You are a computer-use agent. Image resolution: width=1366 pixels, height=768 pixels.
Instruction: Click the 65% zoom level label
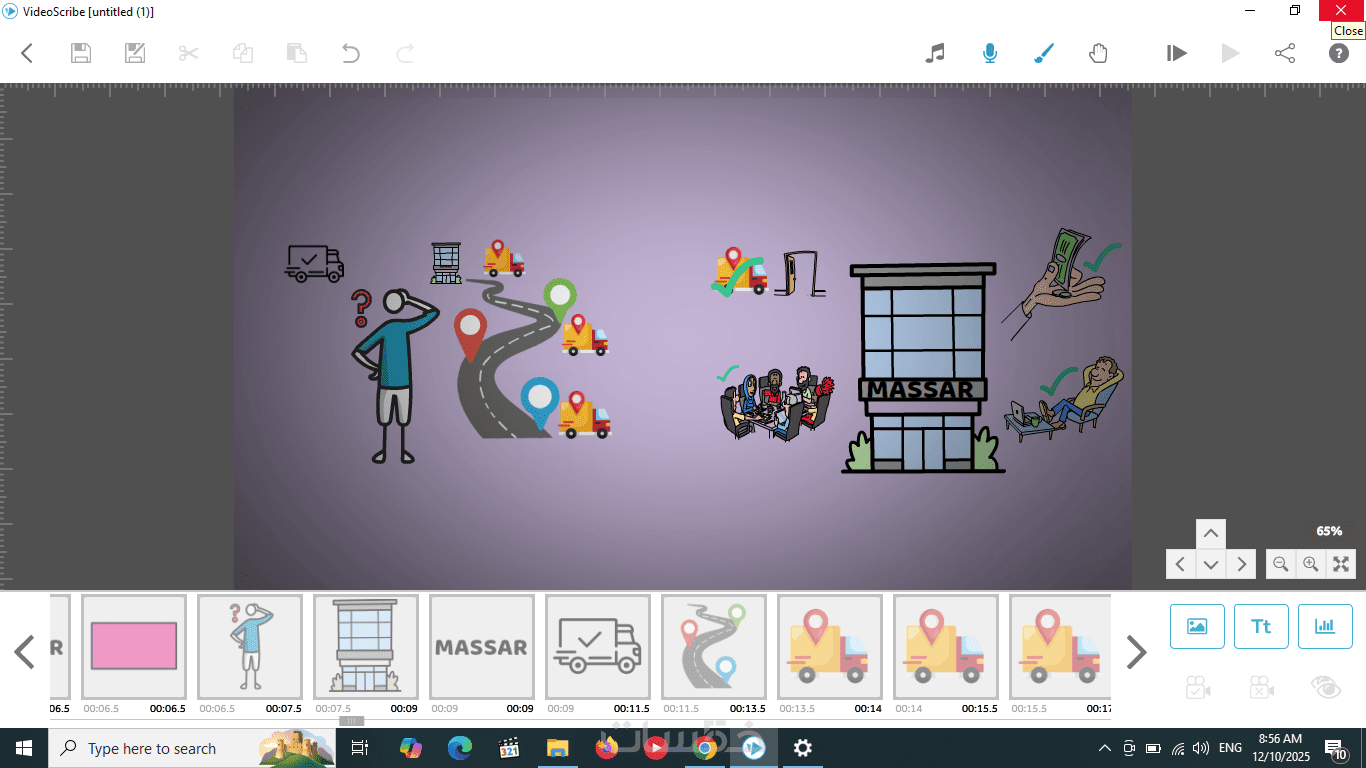tap(1329, 531)
